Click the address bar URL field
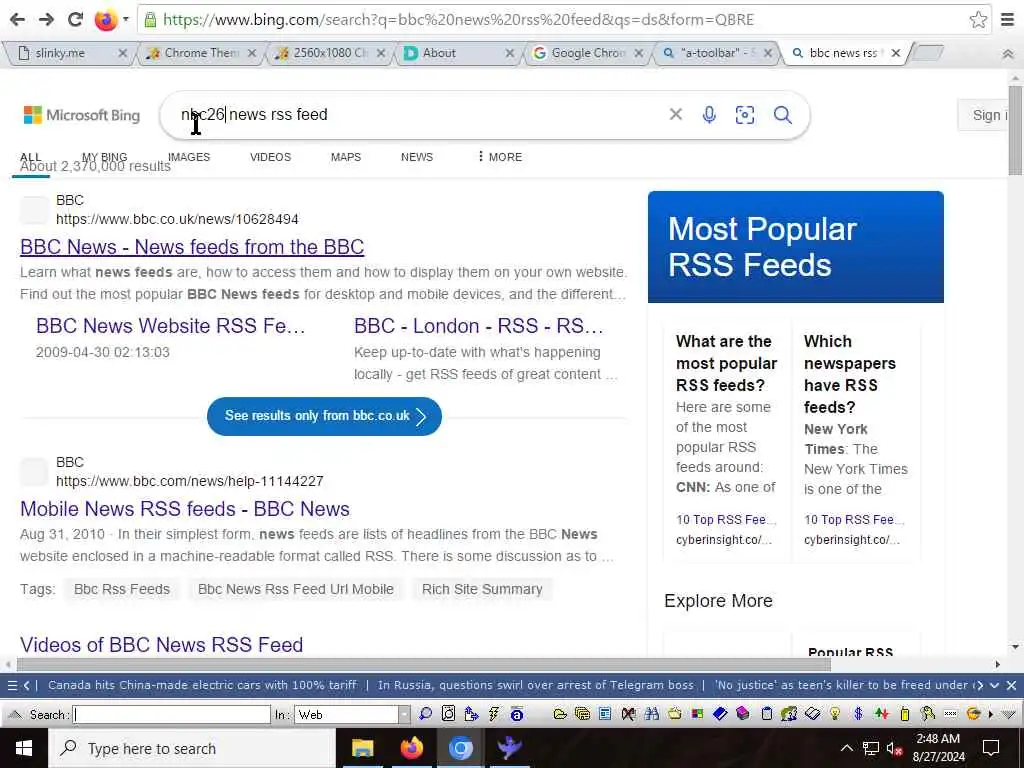1024x768 pixels. click(564, 20)
